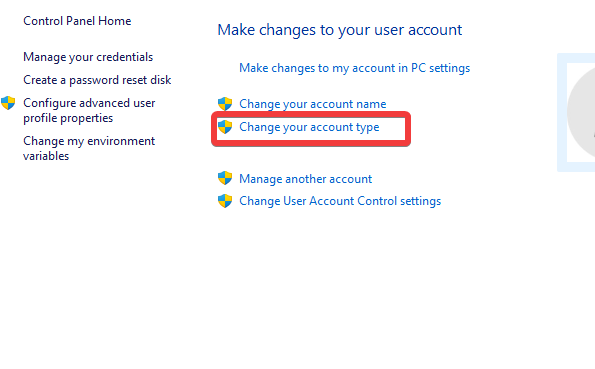Click the light blue frame around the account picture

coord(562,112)
